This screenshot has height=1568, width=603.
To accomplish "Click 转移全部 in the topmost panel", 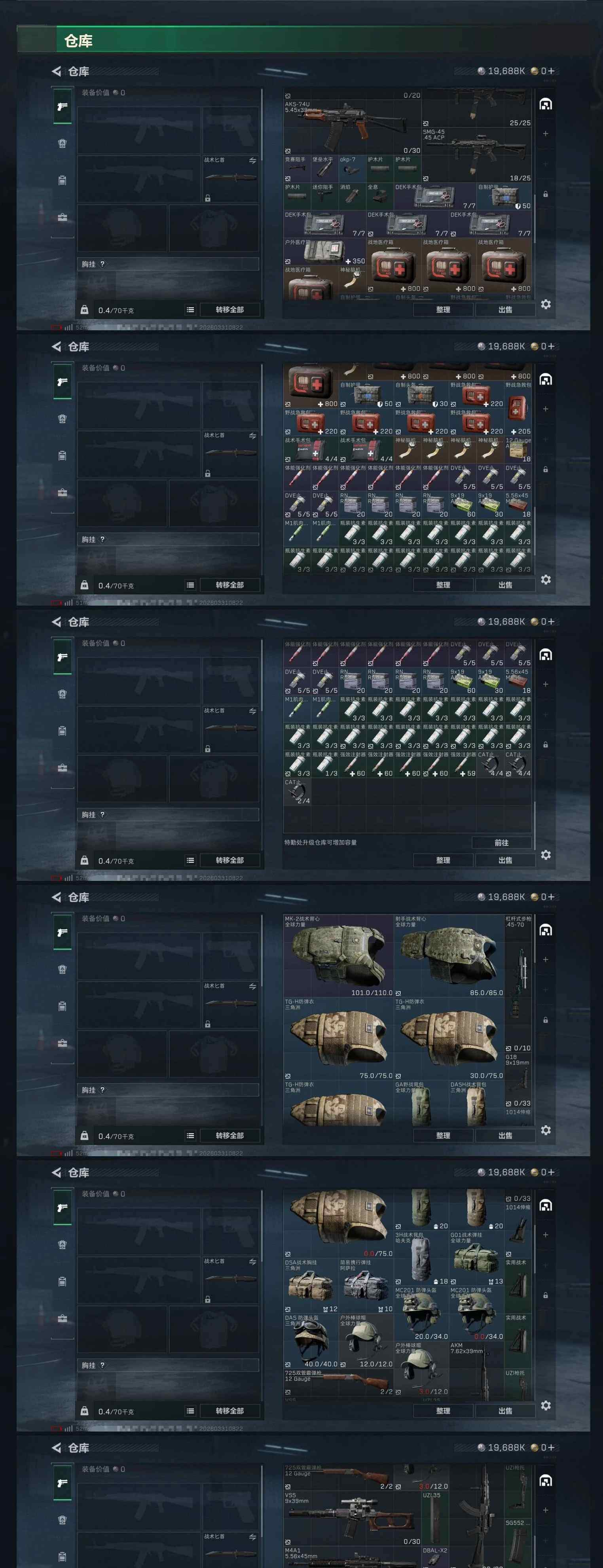I will click(x=229, y=310).
